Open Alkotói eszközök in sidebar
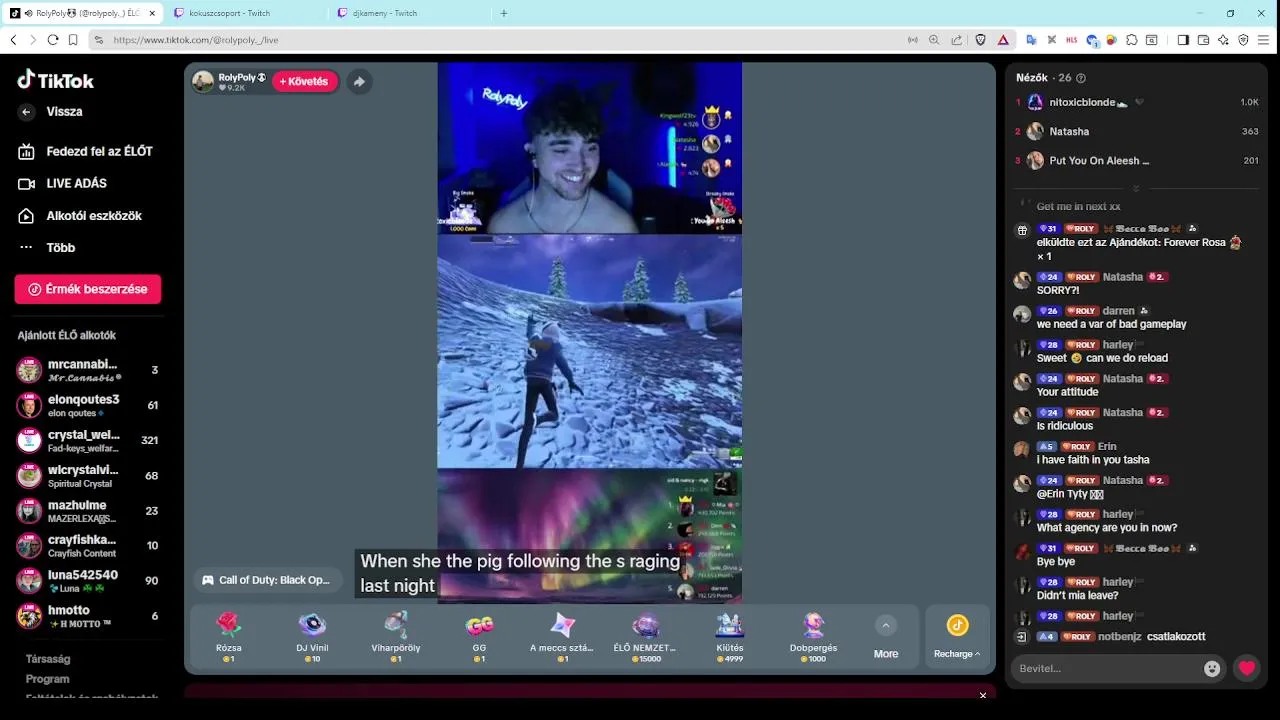The image size is (1280, 720). [x=81, y=215]
